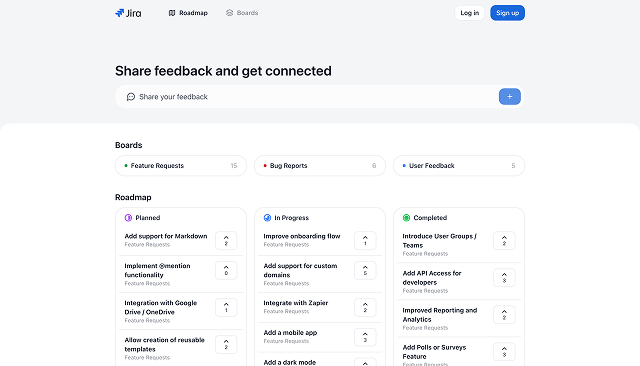Open Integration with Google Drive / OneDrive

(161, 308)
